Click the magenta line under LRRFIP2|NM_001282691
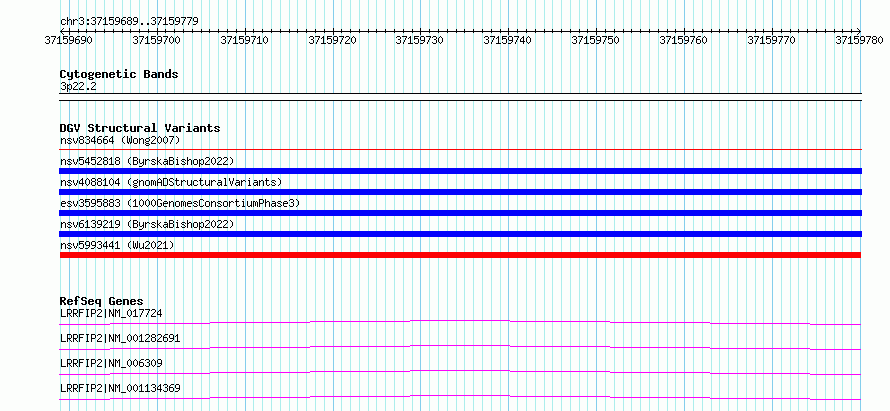Image resolution: width=890 pixels, height=411 pixels. (x=460, y=347)
